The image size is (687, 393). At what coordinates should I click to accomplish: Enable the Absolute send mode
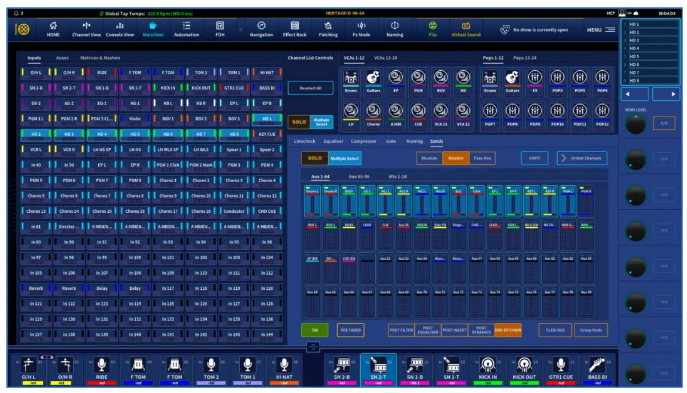point(429,158)
